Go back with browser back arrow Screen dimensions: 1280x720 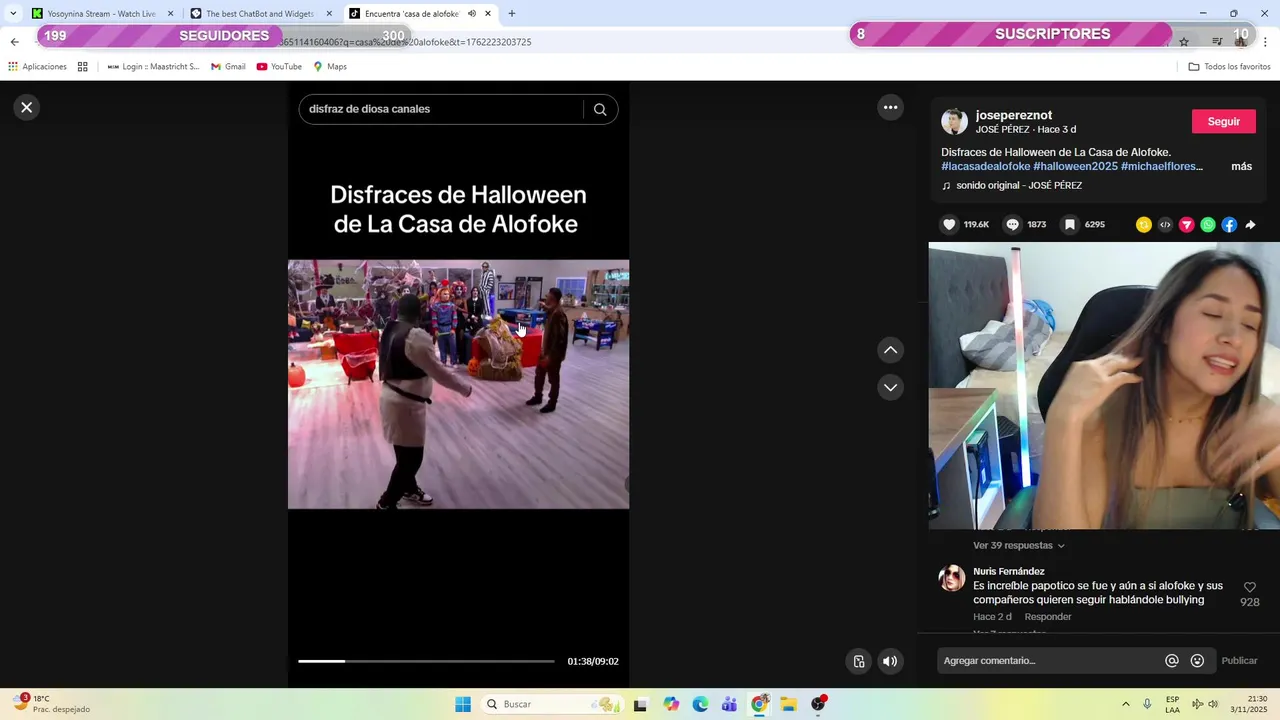tap(14, 42)
